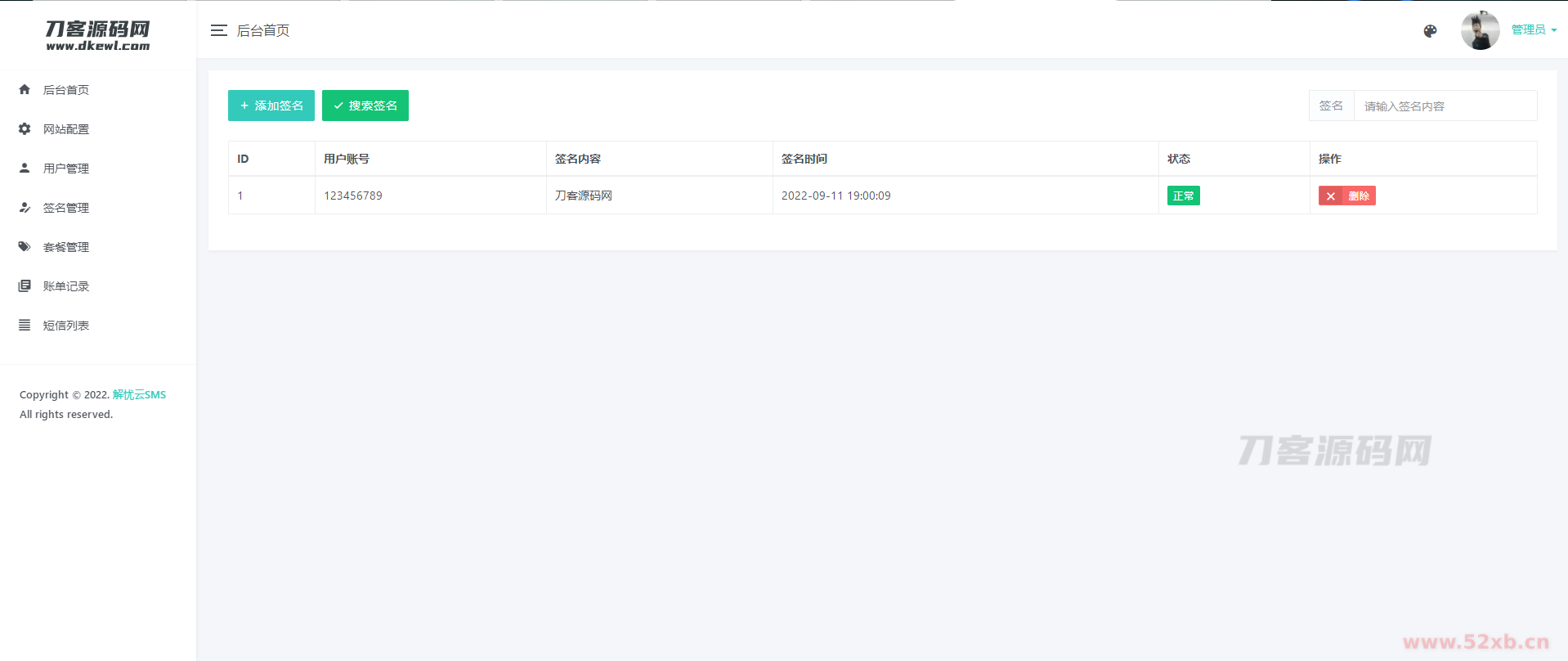Open the 解忧云SMS footer link

coord(139,395)
